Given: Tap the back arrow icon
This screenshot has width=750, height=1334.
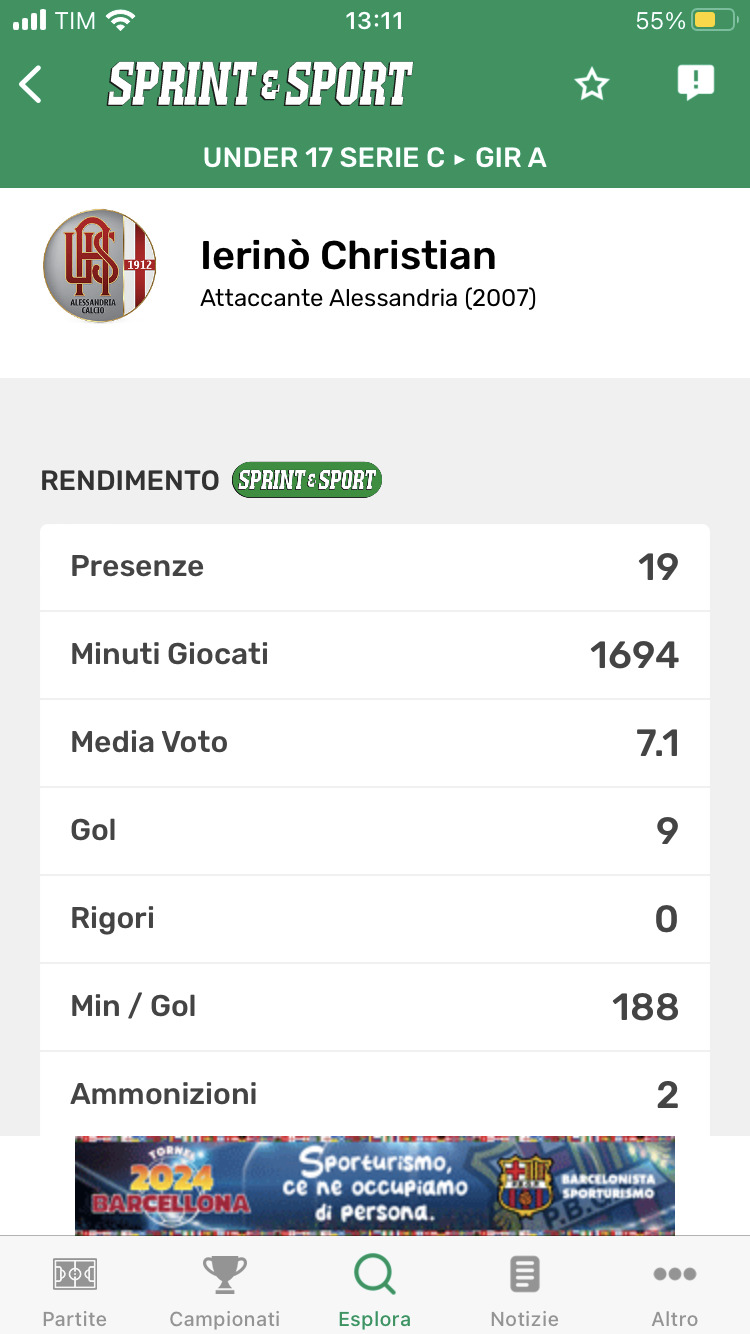Looking at the screenshot, I should 31,85.
